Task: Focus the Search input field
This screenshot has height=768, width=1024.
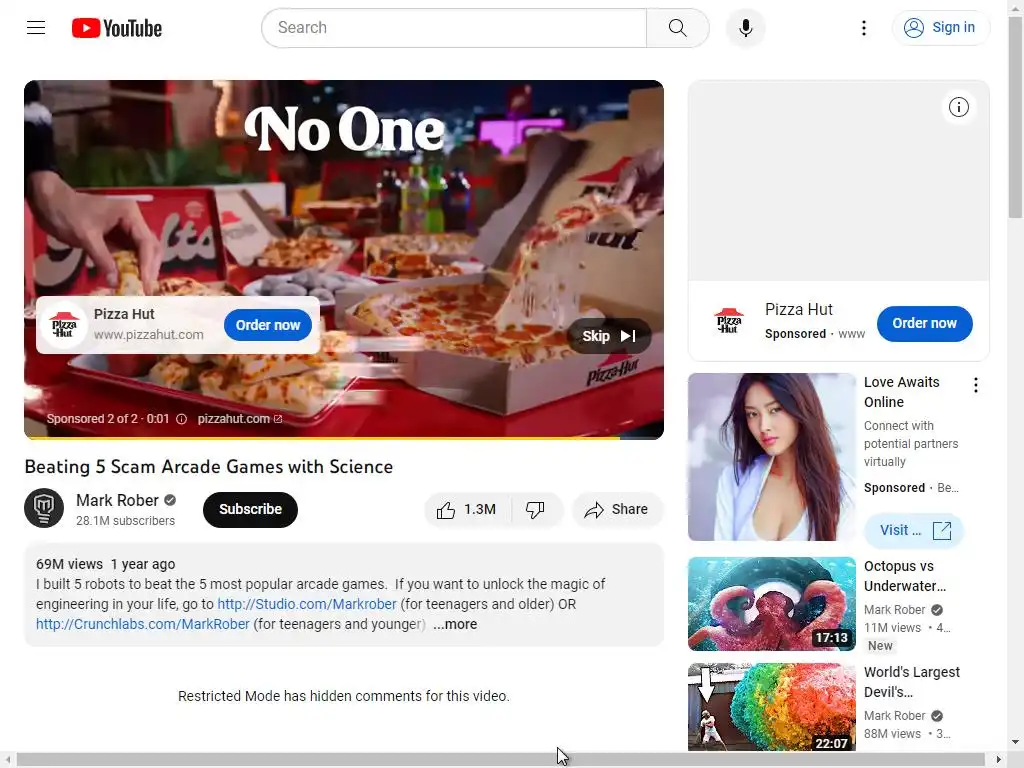Action: point(454,27)
